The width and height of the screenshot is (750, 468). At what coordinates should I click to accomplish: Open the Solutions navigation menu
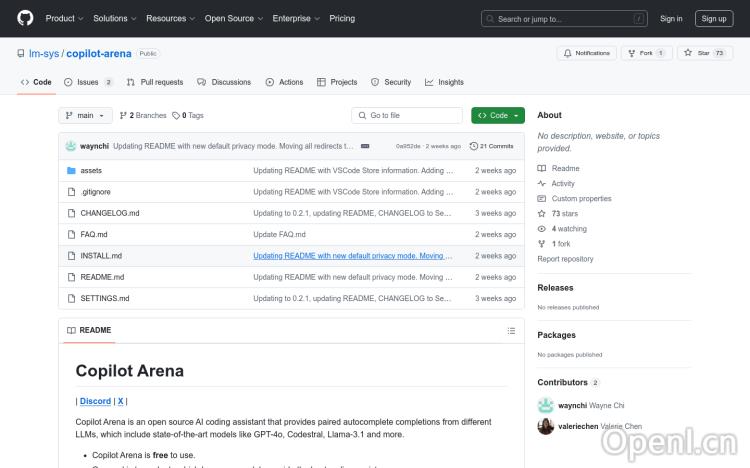coord(114,18)
